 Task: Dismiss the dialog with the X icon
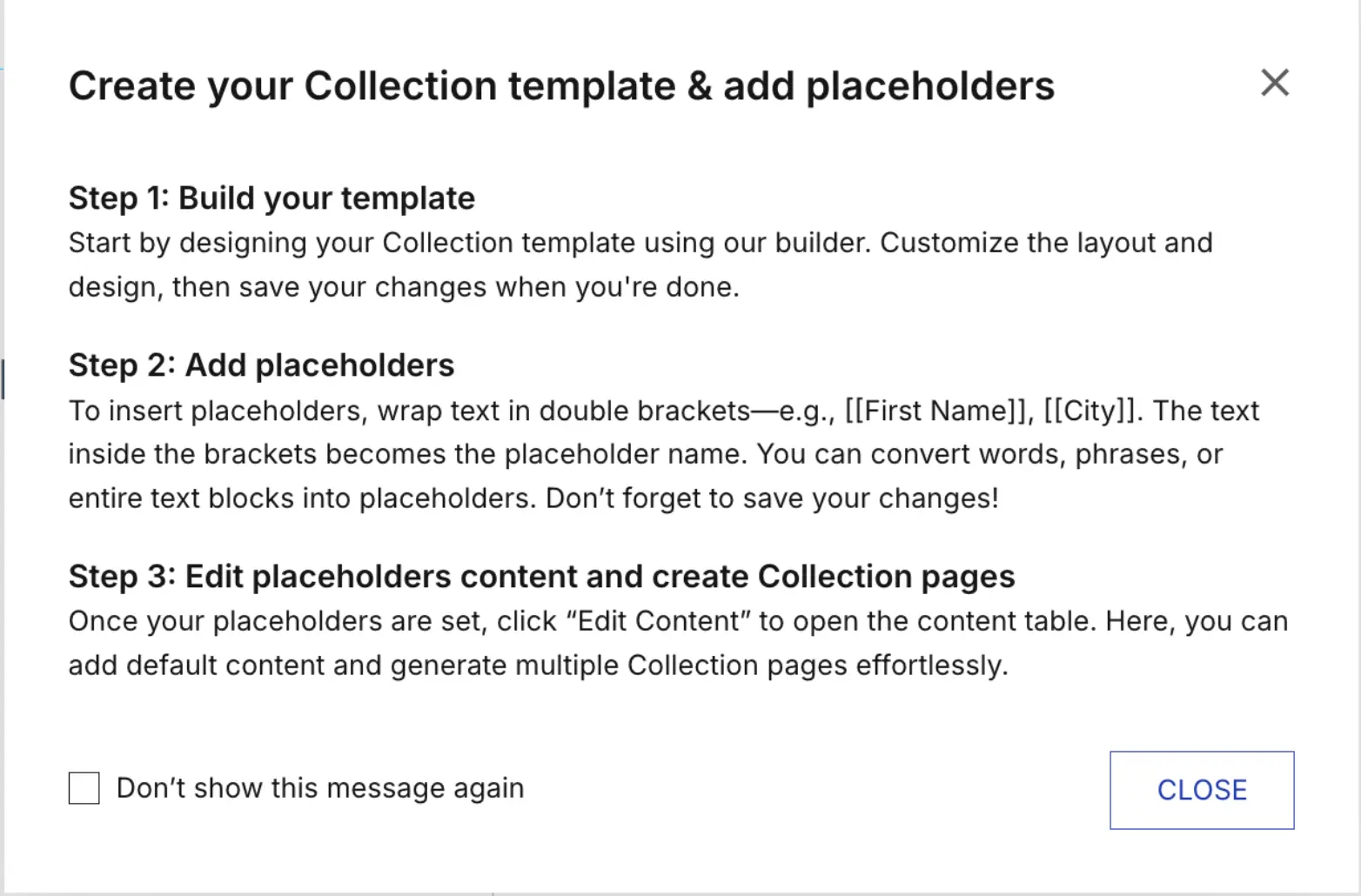click(x=1275, y=83)
